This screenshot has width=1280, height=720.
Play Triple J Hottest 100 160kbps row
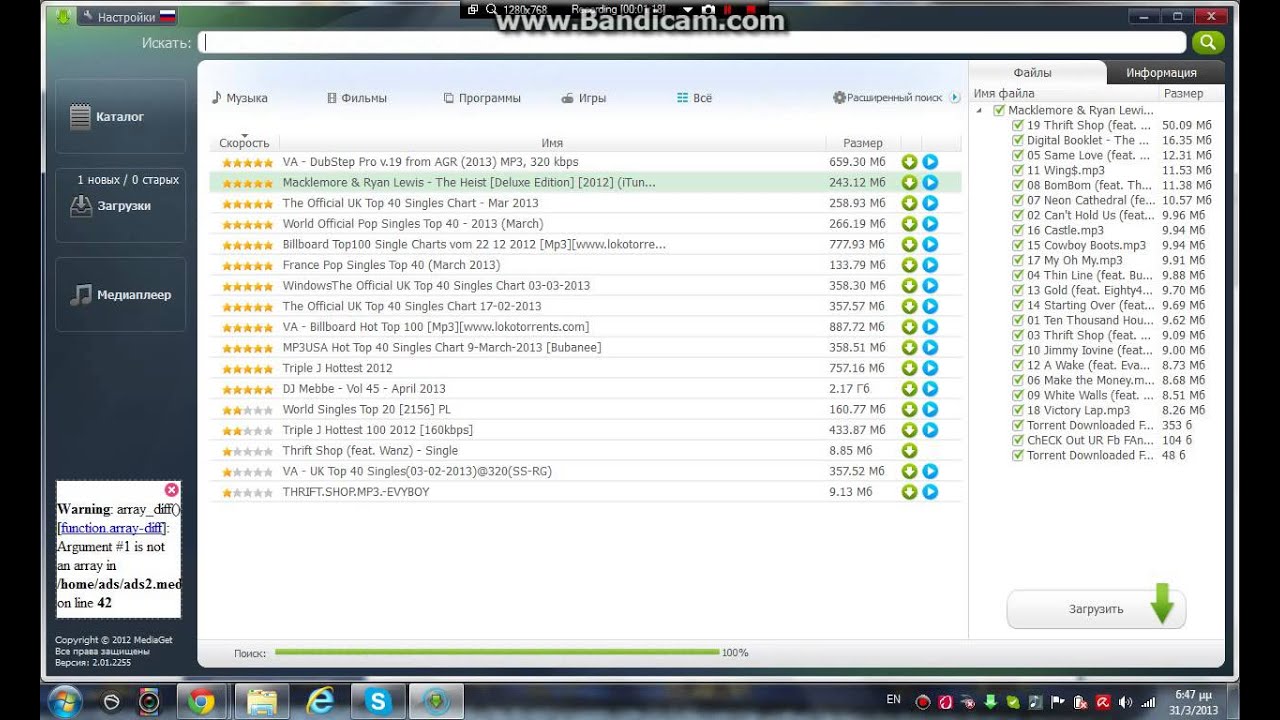pos(930,430)
